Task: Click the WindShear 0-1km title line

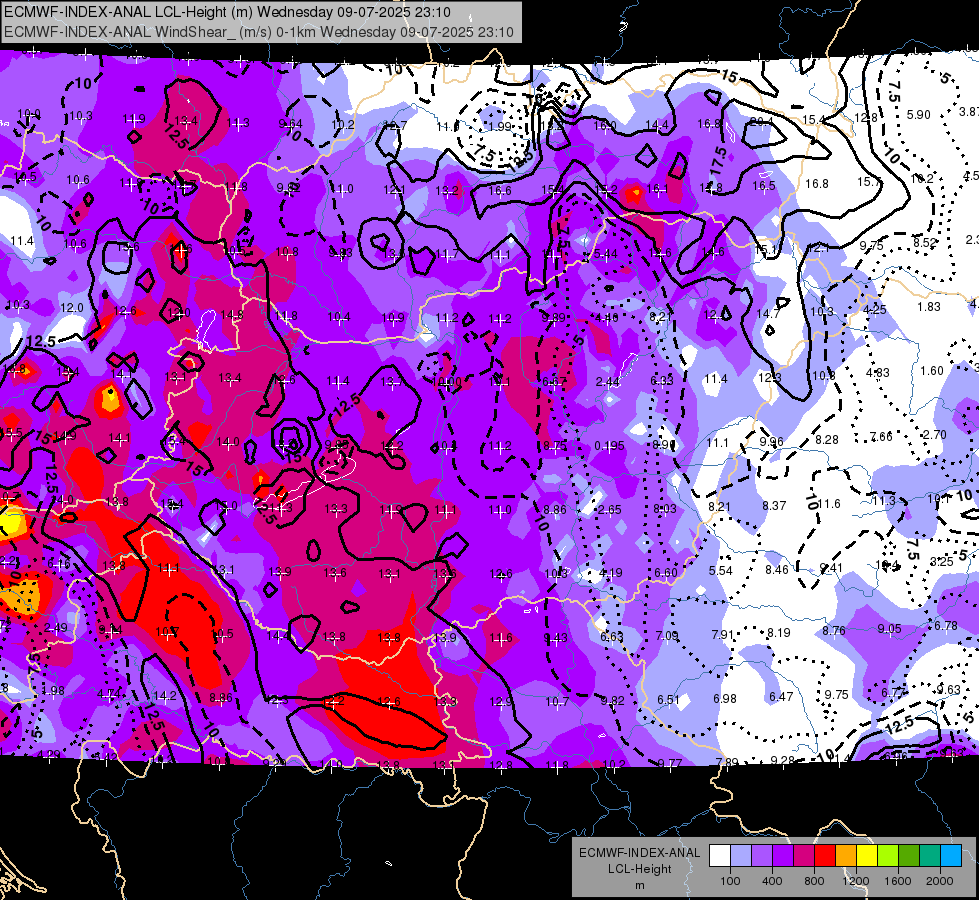Action: pyautogui.click(x=258, y=32)
